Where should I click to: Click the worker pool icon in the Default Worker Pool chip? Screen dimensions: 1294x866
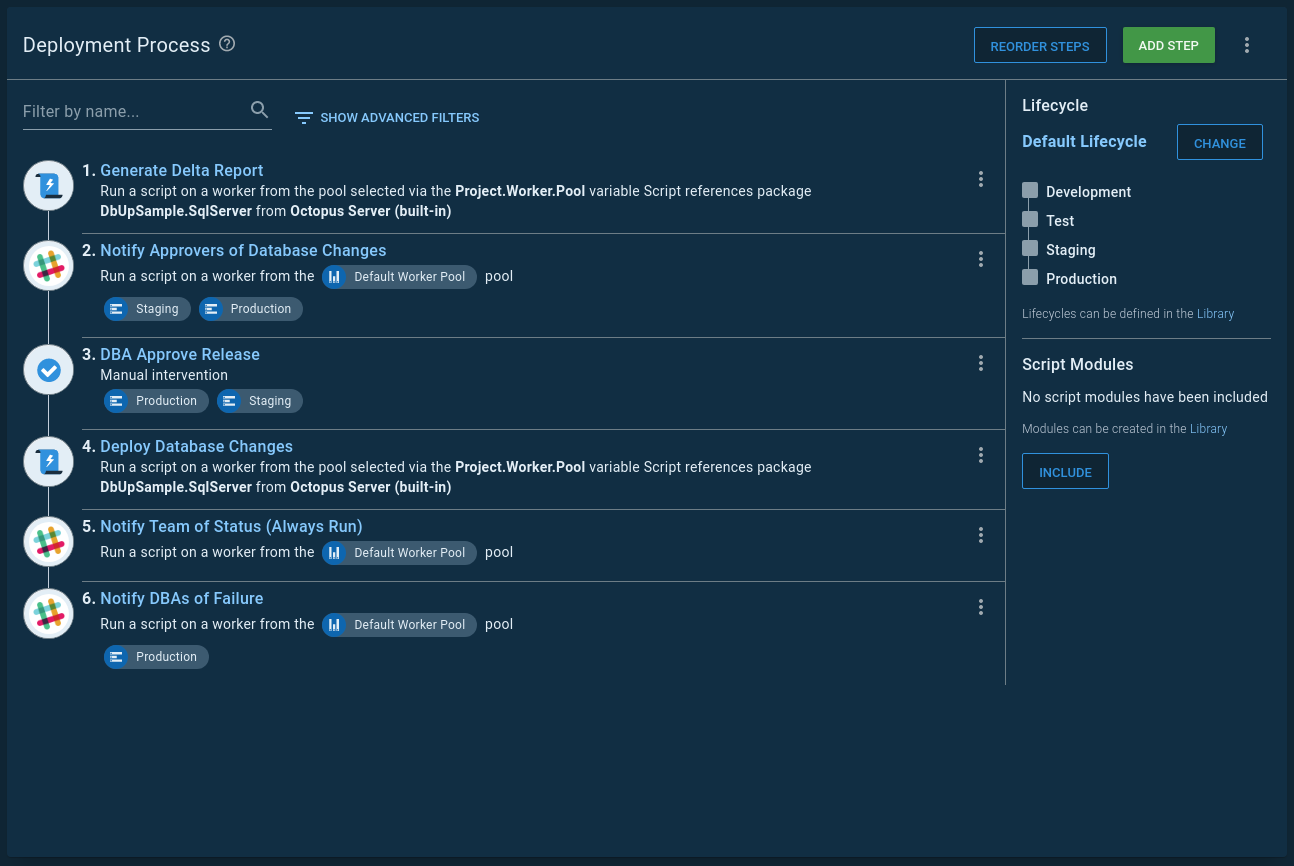[335, 276]
